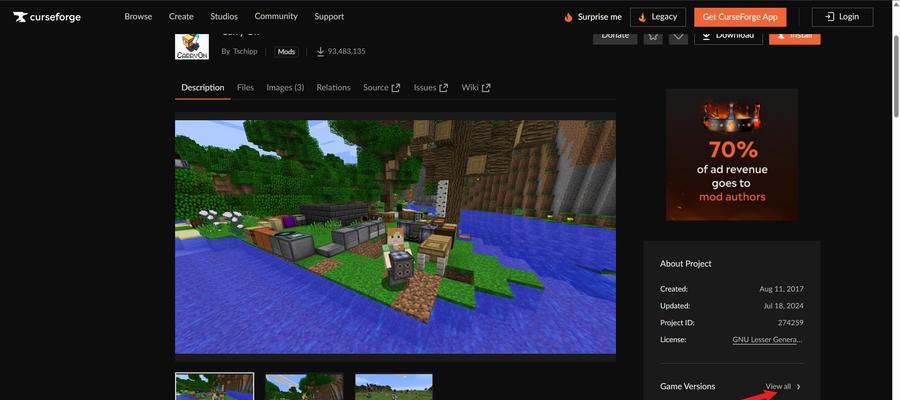Switch to the Images (3) tab
The image size is (900, 400).
[x=285, y=88]
